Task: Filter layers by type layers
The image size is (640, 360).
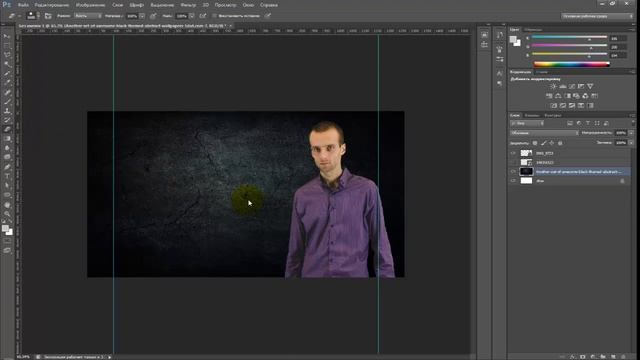Action: point(588,123)
